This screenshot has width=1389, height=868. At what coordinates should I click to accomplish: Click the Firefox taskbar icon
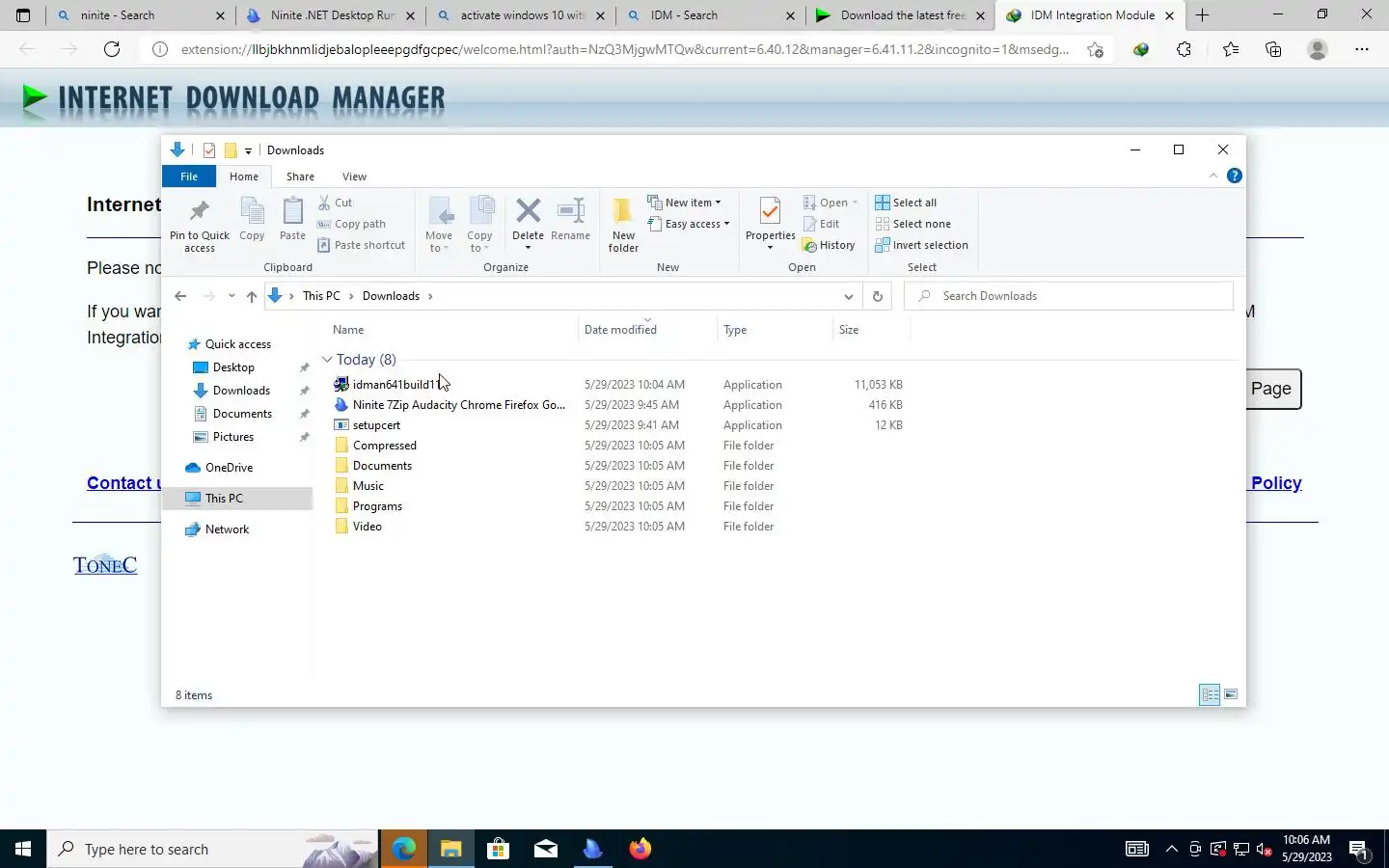(640, 849)
